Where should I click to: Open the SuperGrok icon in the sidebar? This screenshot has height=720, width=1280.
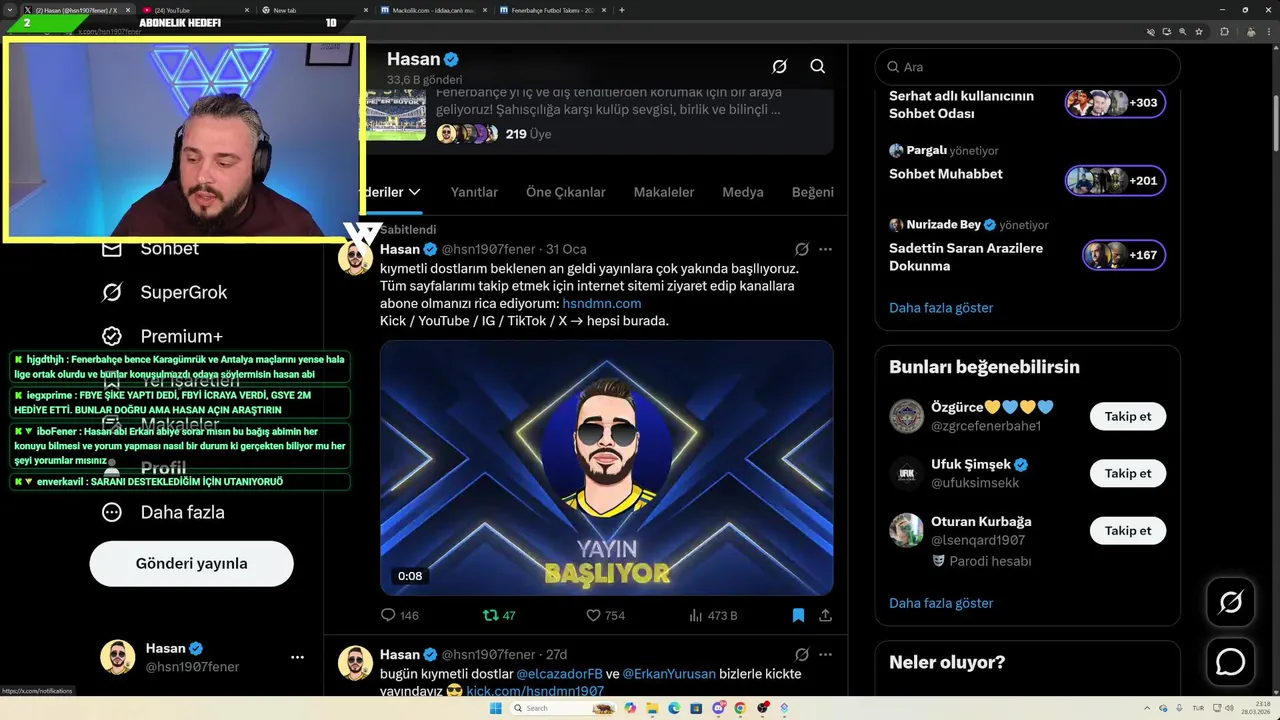pos(112,293)
